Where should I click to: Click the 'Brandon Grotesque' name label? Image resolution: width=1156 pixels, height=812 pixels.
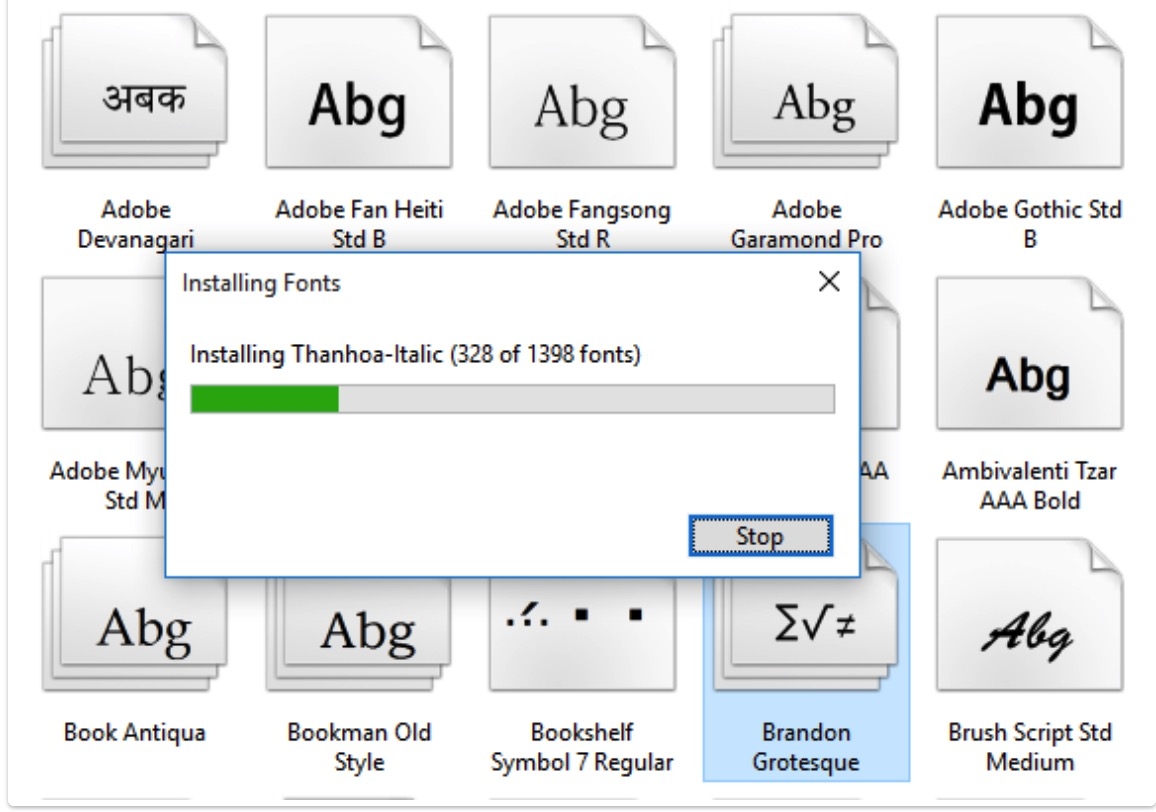click(x=806, y=746)
